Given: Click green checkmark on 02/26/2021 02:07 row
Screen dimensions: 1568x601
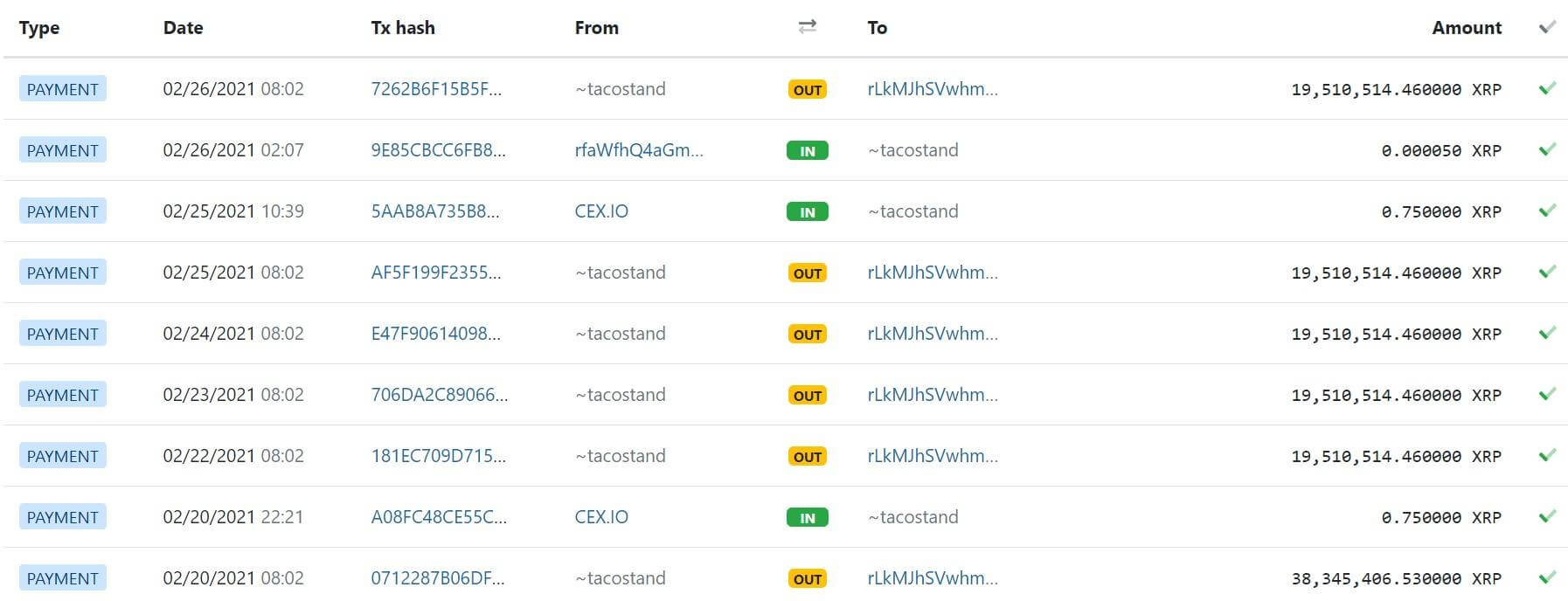Looking at the screenshot, I should click(1547, 149).
